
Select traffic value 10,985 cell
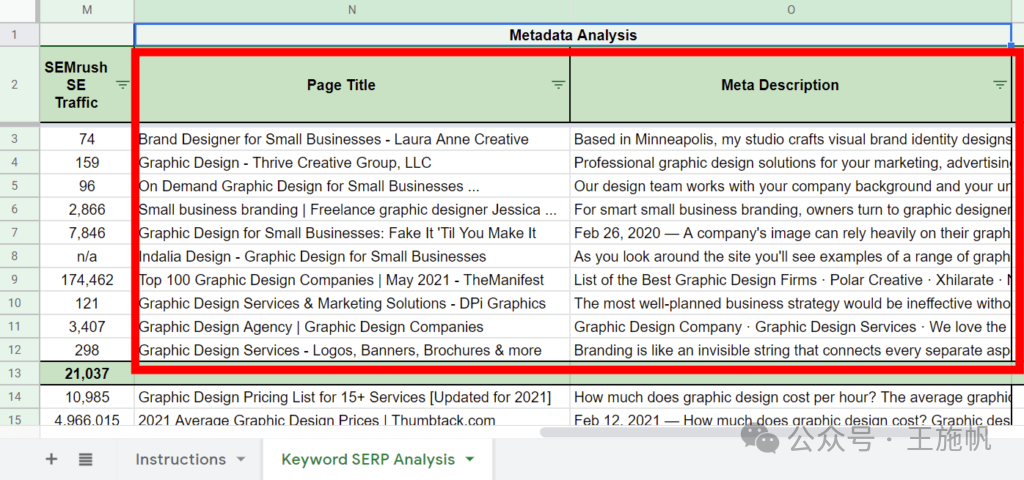coord(87,397)
